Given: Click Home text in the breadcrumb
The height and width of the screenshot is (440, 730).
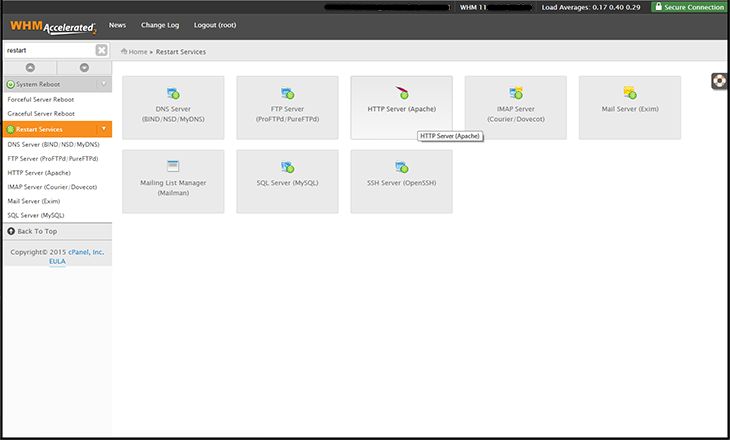Looking at the screenshot, I should tap(138, 52).
